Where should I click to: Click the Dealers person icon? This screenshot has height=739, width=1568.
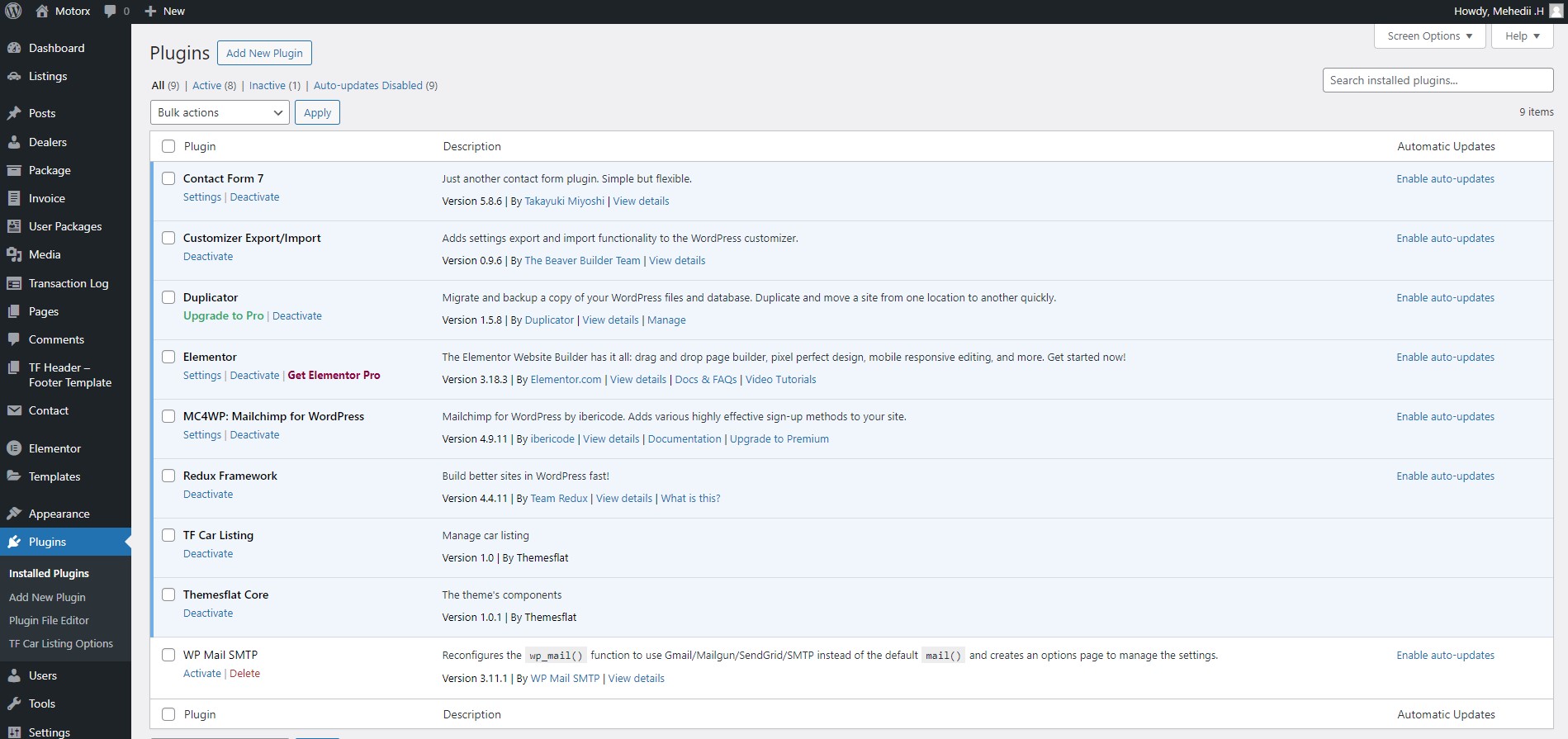[x=14, y=142]
